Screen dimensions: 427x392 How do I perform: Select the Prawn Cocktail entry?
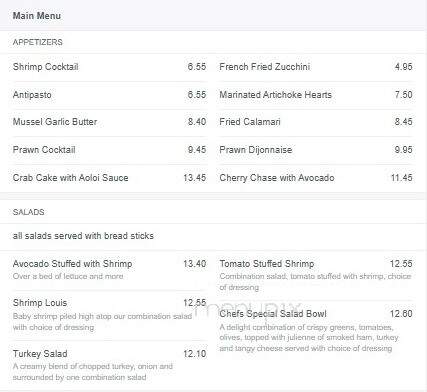[x=44, y=150]
